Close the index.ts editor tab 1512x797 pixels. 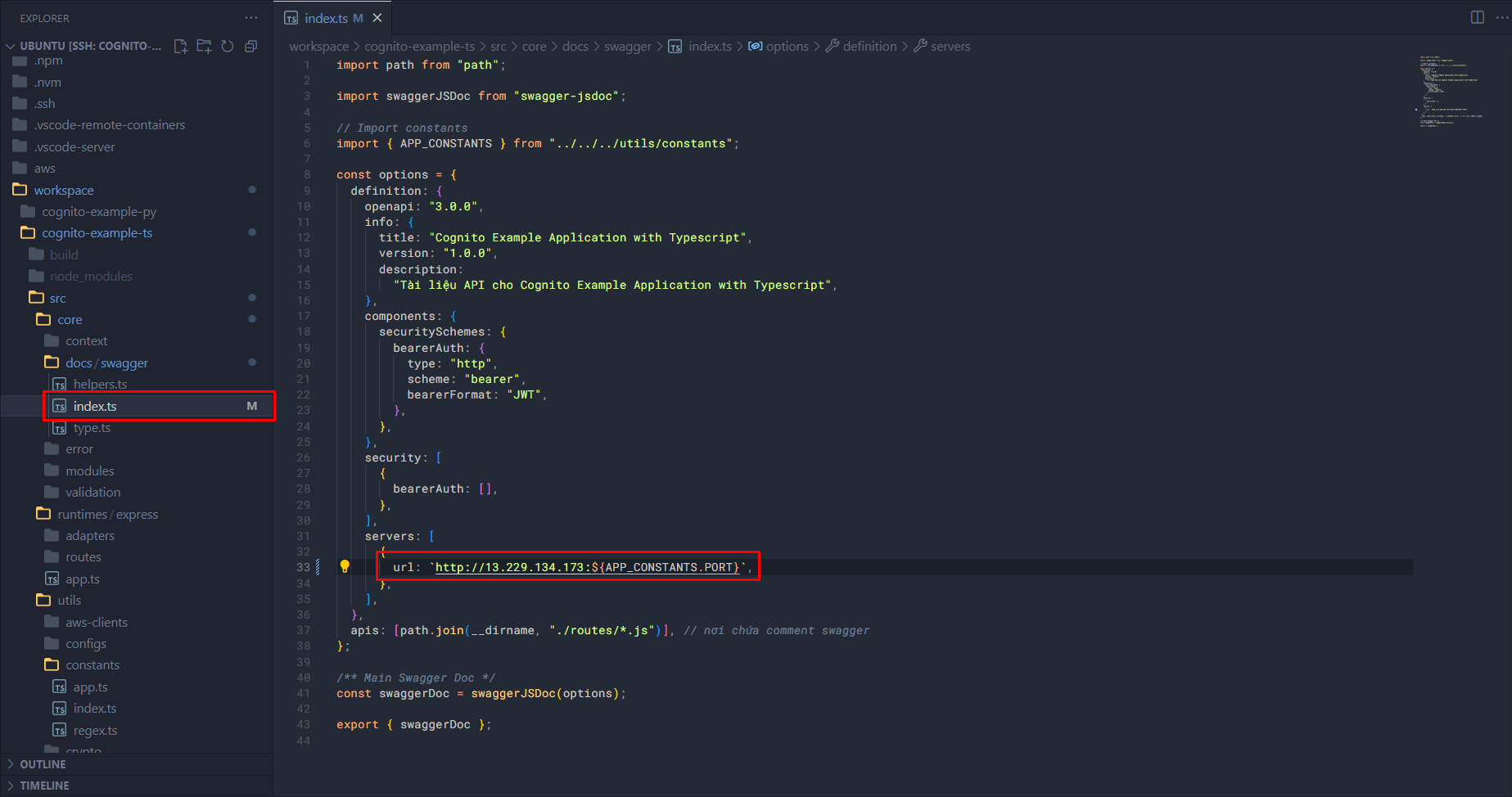click(377, 18)
